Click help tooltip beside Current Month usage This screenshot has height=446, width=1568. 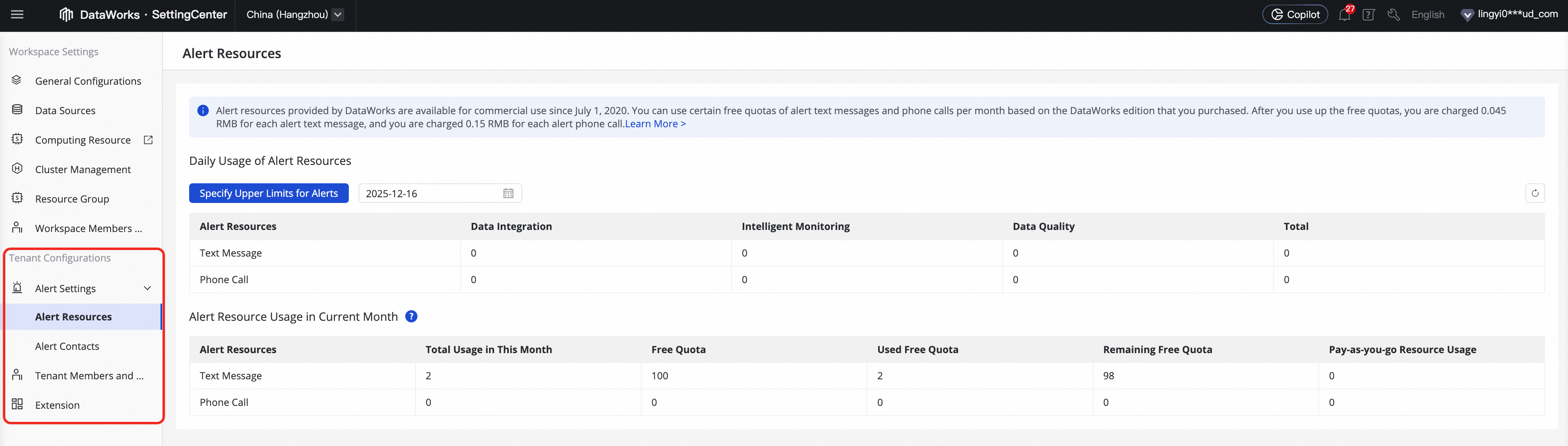pos(411,316)
